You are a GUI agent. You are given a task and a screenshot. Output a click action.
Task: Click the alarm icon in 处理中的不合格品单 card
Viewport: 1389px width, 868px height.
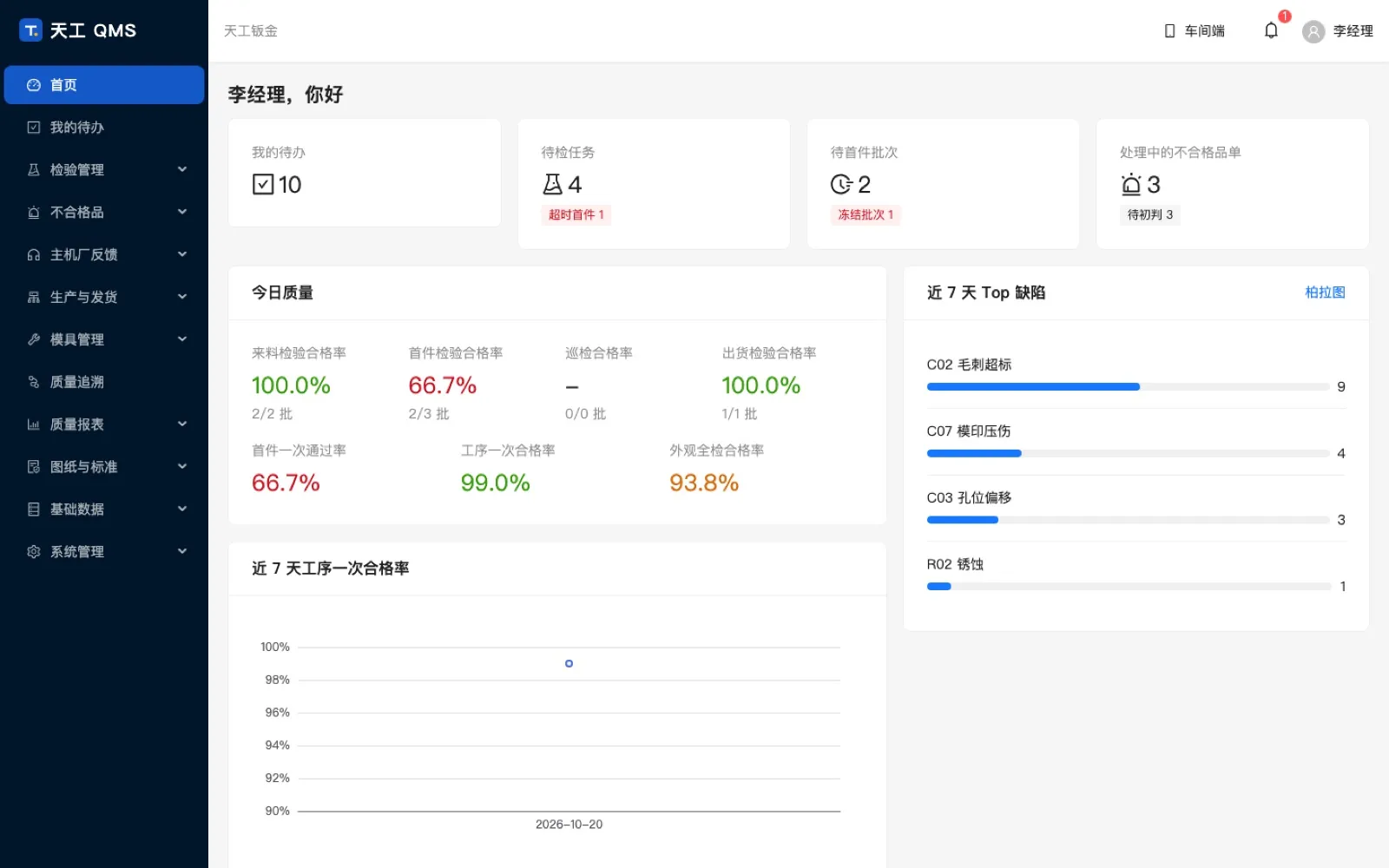[1131, 184]
